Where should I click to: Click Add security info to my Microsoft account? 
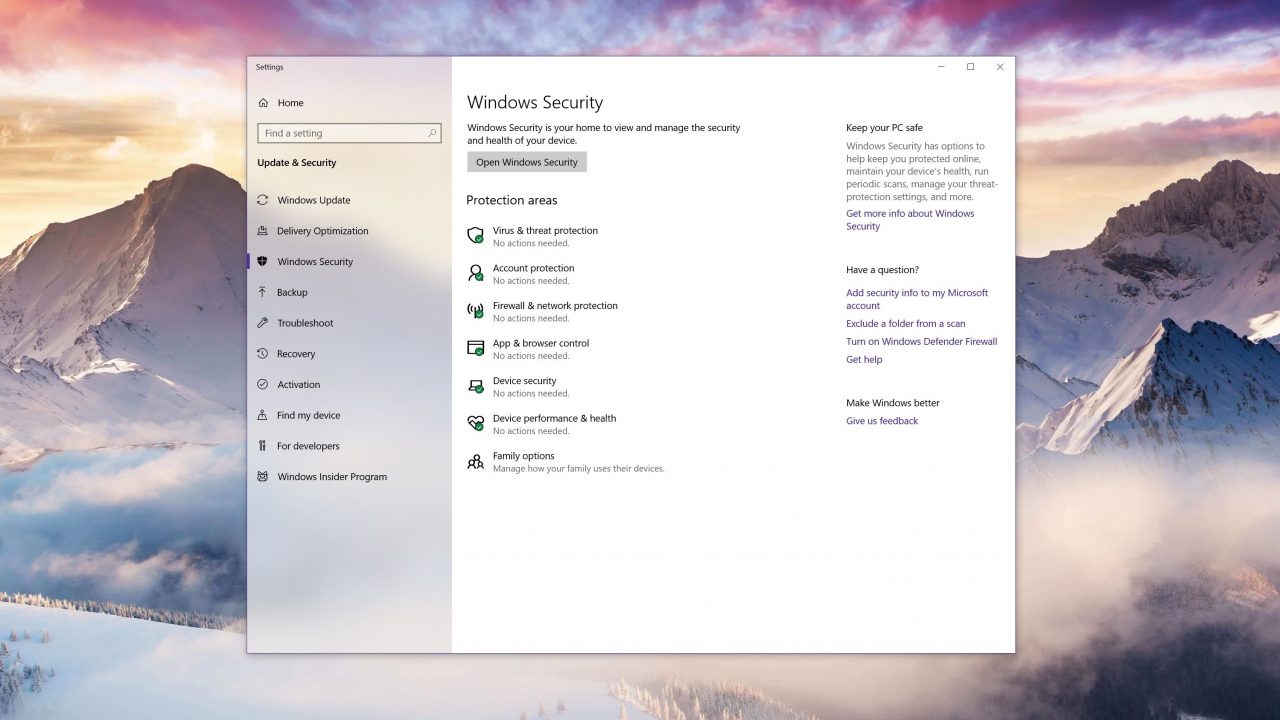pos(917,299)
